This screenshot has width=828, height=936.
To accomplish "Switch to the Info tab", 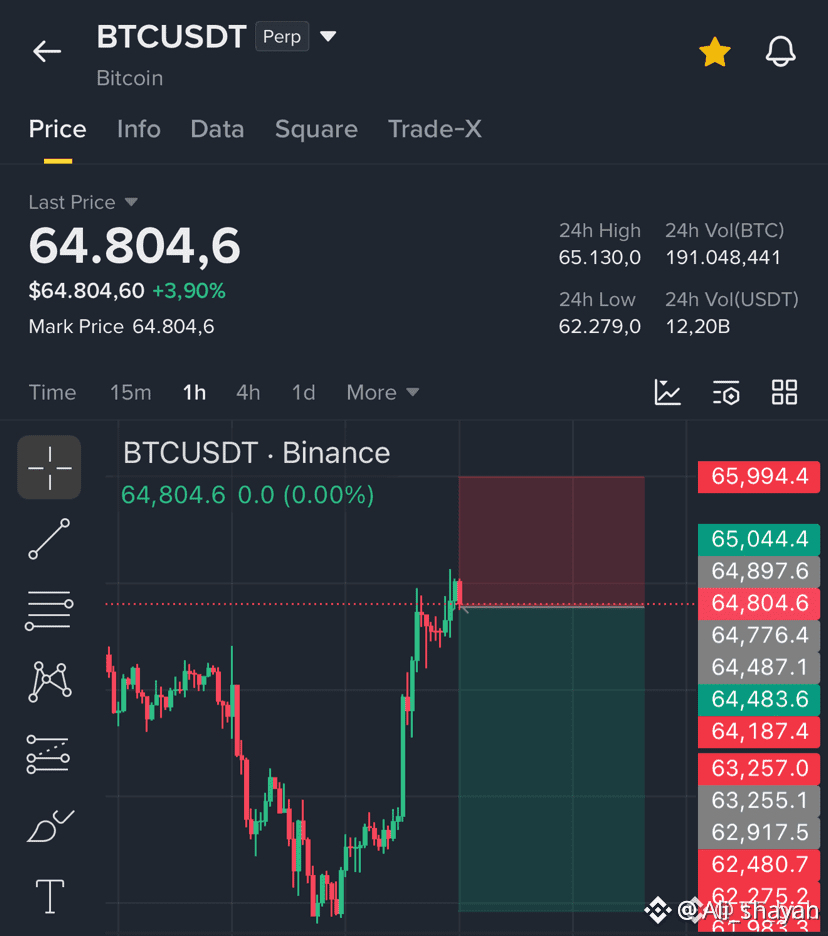I will (x=138, y=129).
